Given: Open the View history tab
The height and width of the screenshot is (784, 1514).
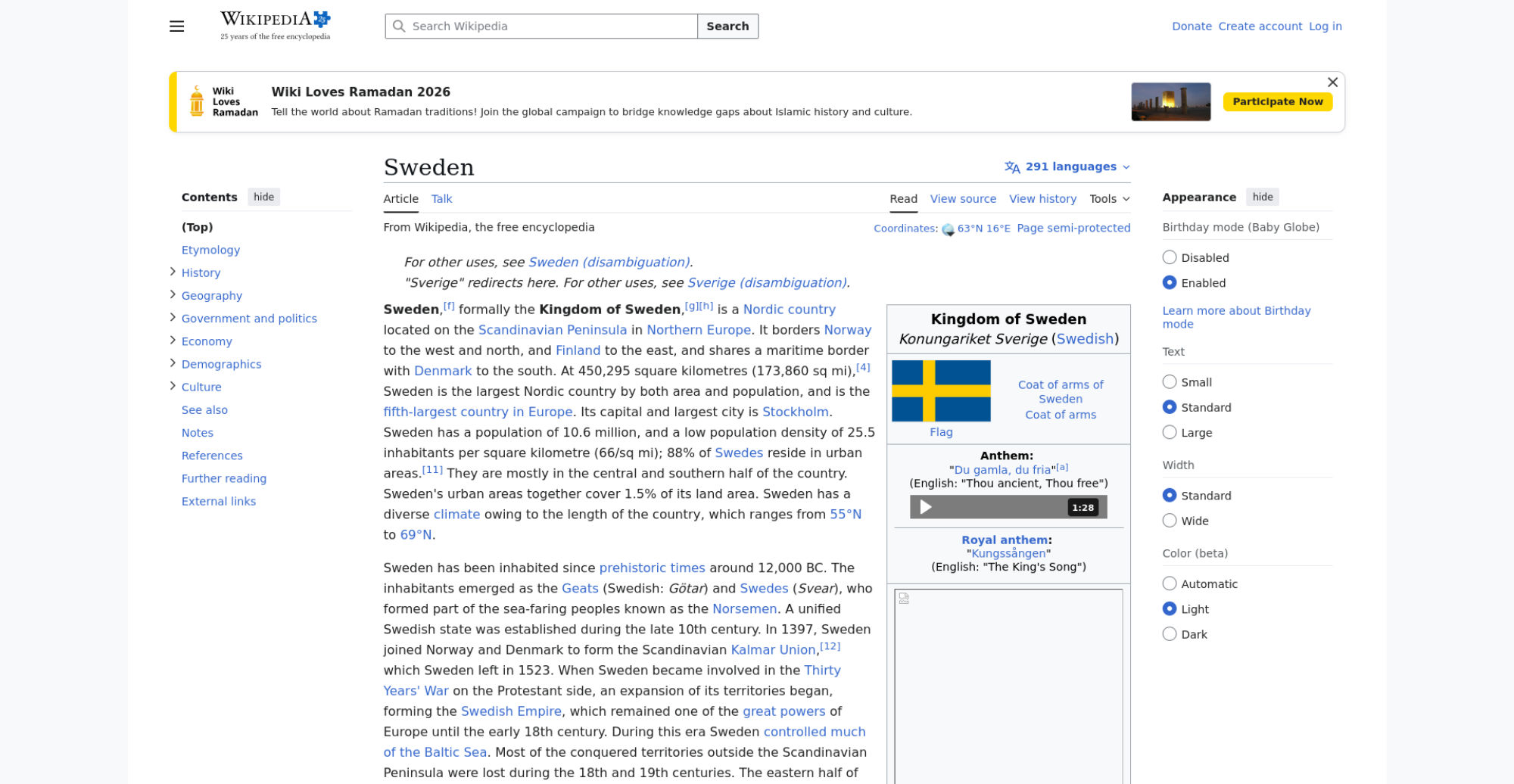Looking at the screenshot, I should [1042, 199].
